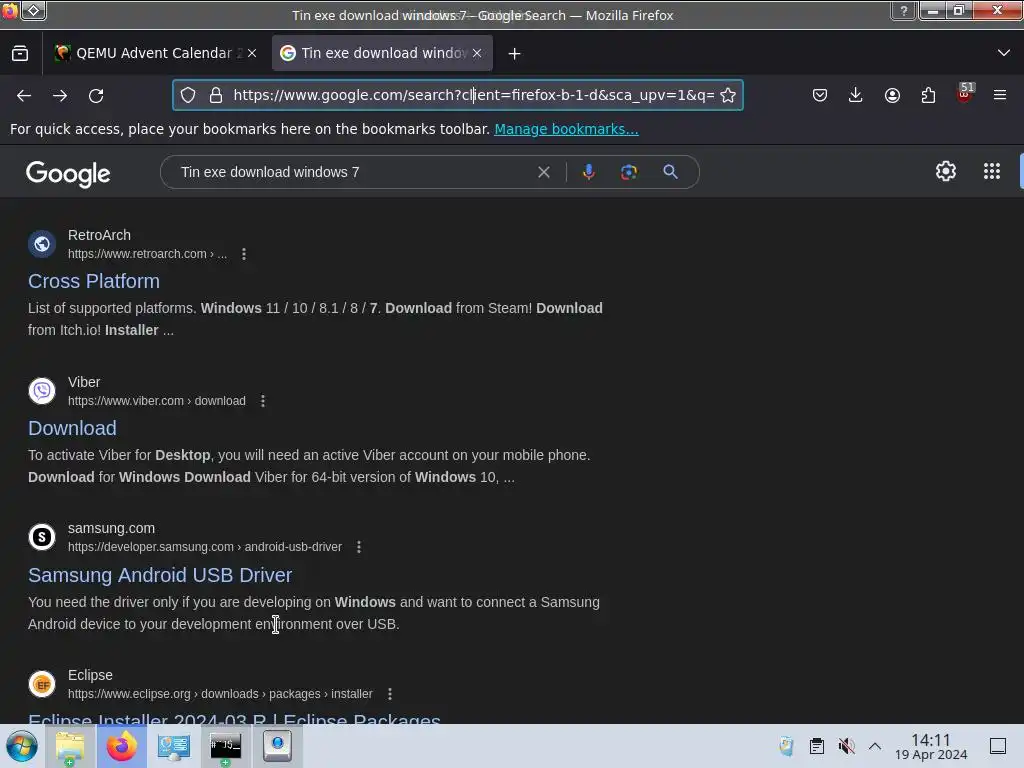This screenshot has height=768, width=1024.
Task: Go to Google home via logo
Action: (68, 173)
